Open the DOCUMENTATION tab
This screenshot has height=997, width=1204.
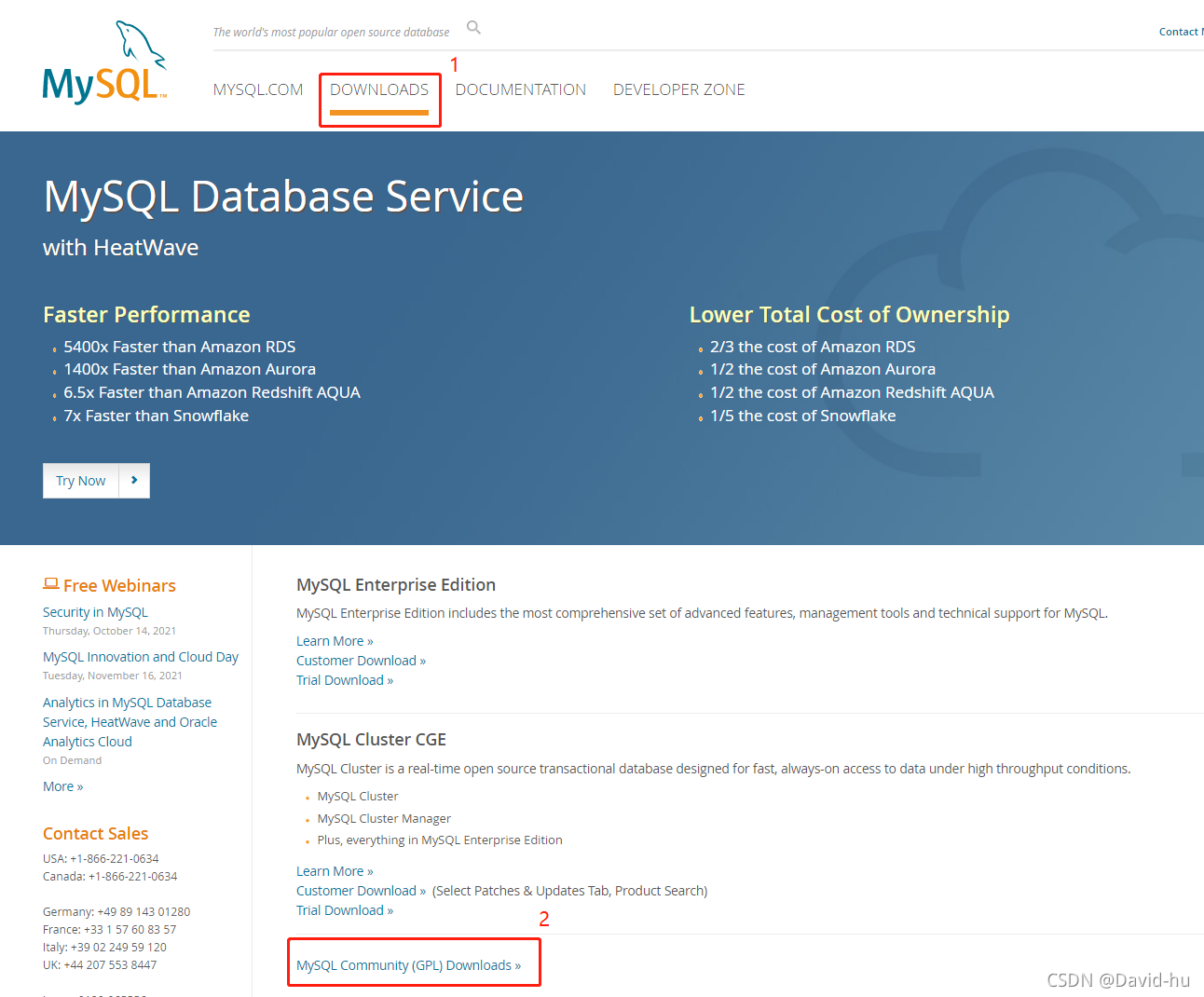click(x=521, y=89)
